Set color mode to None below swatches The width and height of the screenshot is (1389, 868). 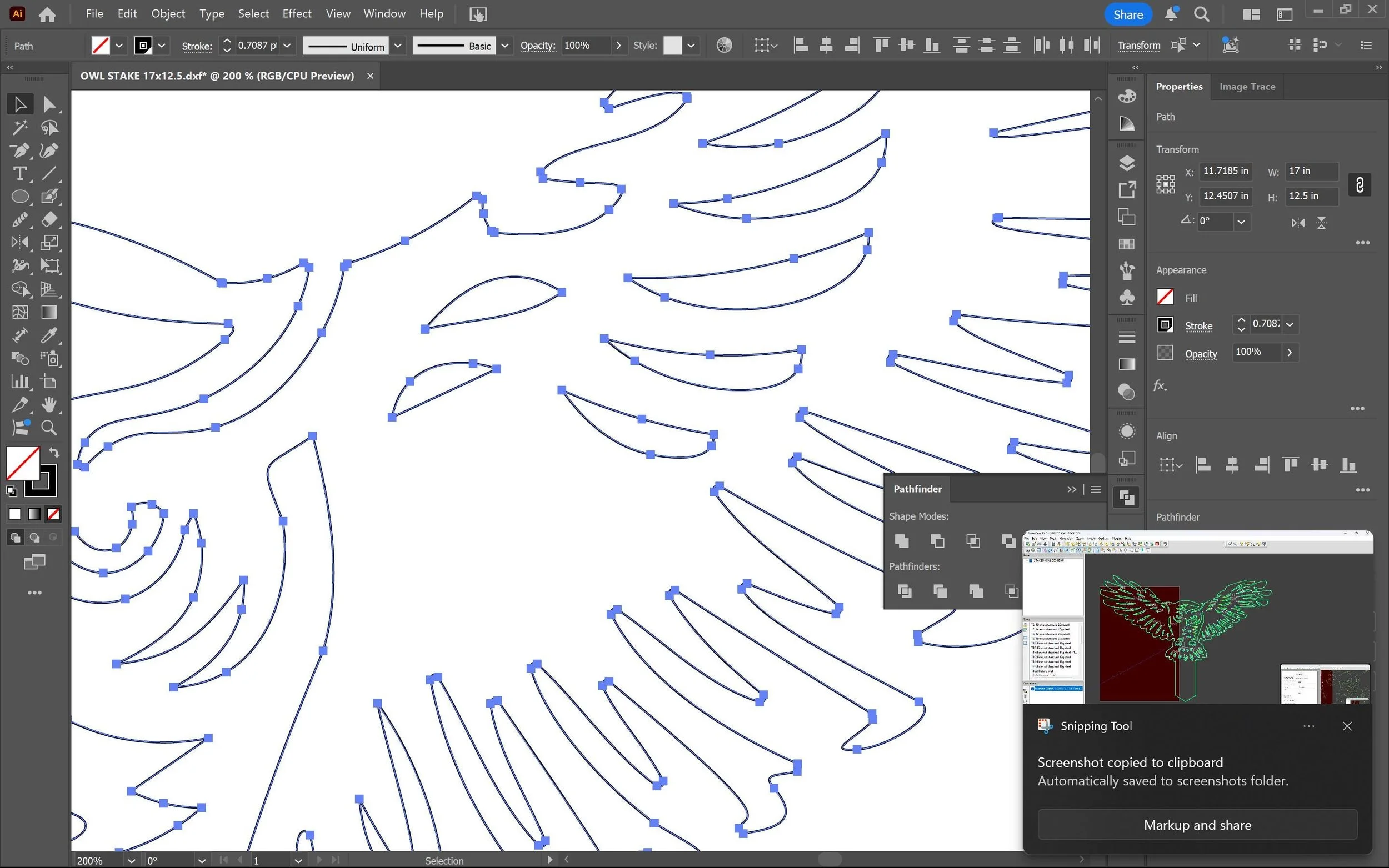point(53,514)
